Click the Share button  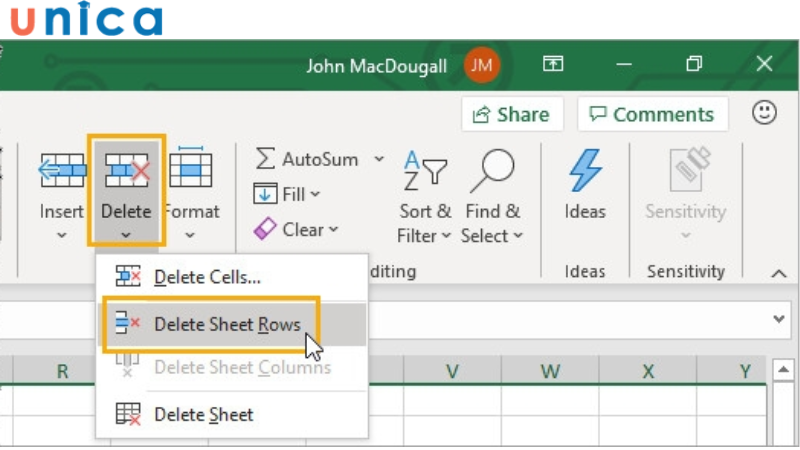click(x=512, y=114)
